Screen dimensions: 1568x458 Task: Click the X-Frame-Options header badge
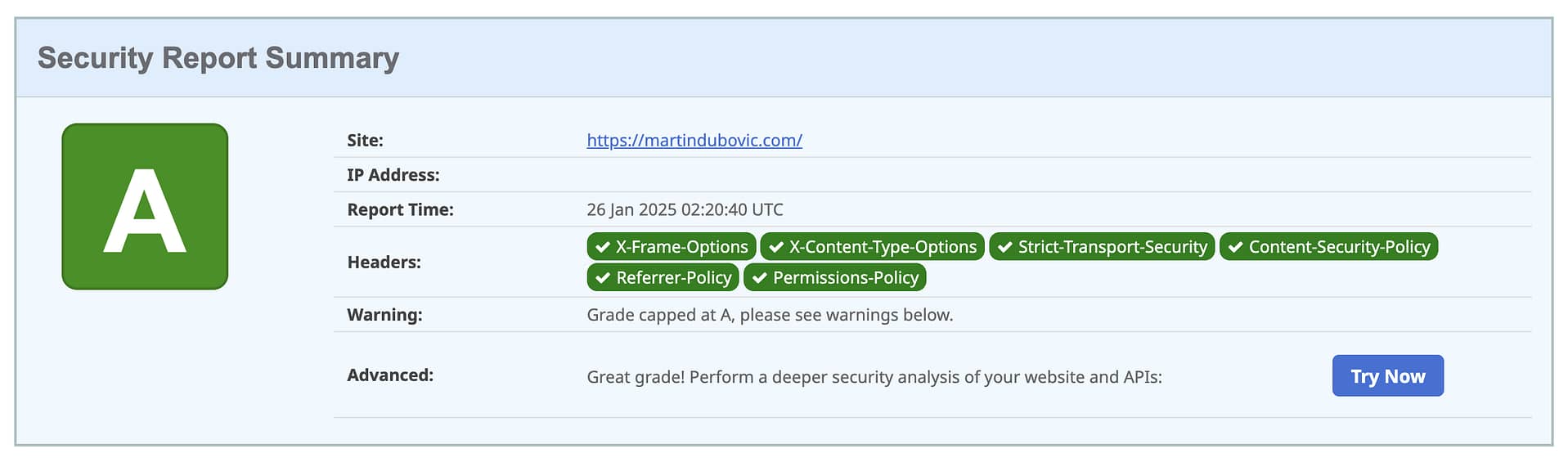pyautogui.click(x=672, y=247)
